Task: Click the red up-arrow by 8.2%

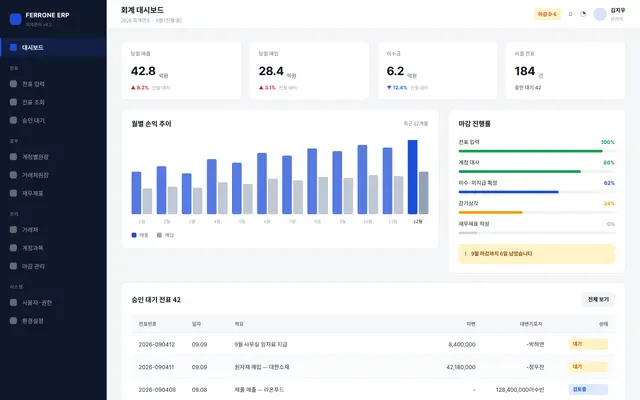Action: click(133, 87)
